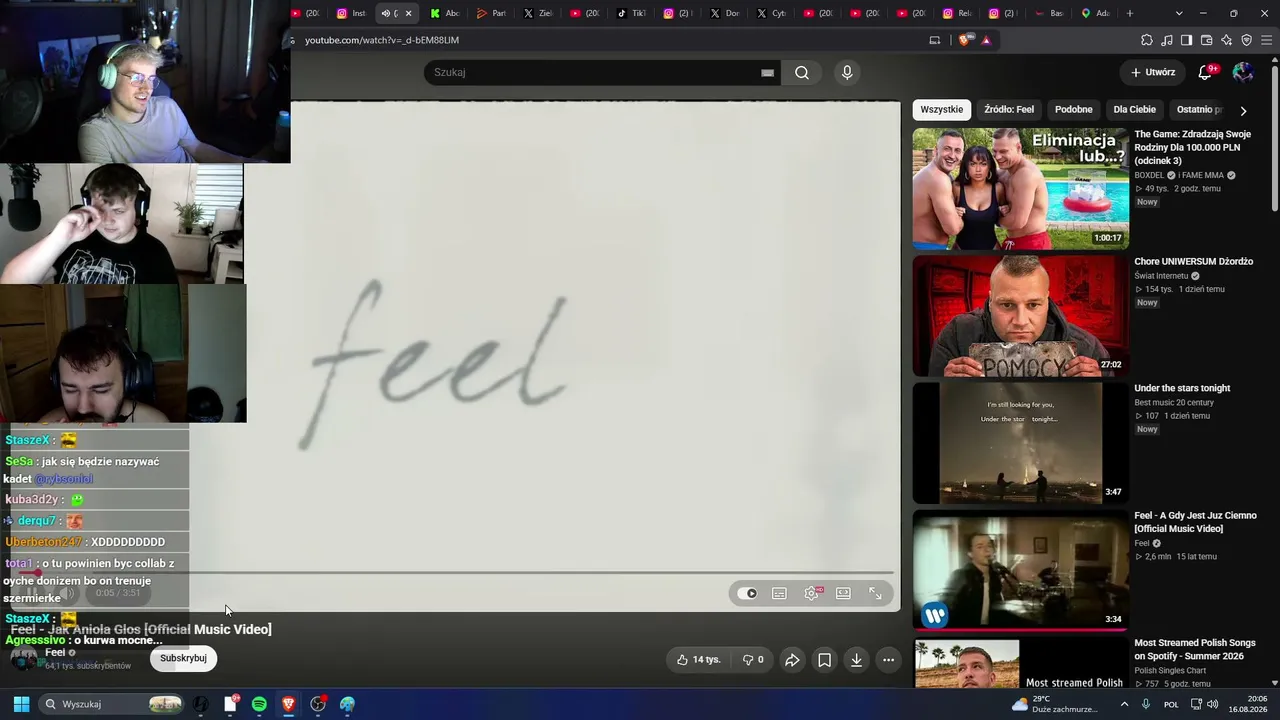Open 'Chore UNIWERSUM Dżordżo' video title

tap(1193, 262)
